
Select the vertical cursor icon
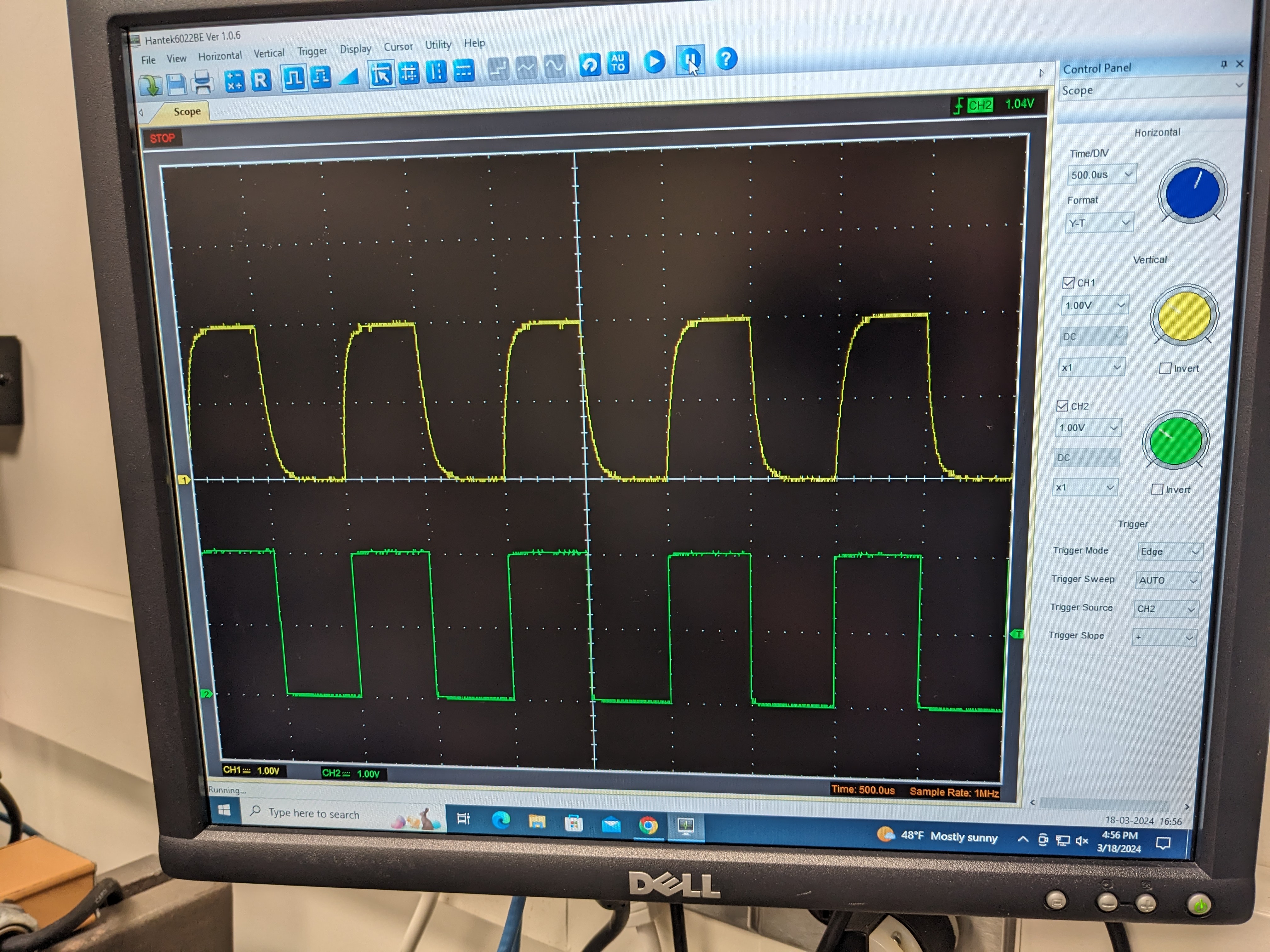[436, 72]
